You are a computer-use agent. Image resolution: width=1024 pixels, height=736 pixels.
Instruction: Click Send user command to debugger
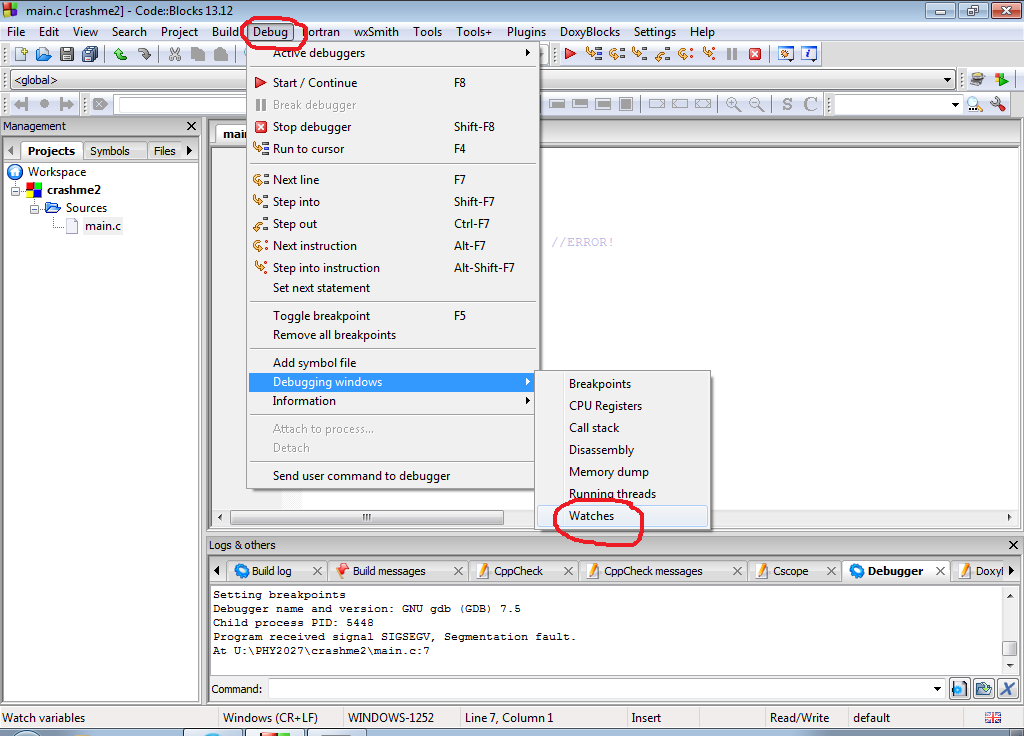click(x=392, y=476)
